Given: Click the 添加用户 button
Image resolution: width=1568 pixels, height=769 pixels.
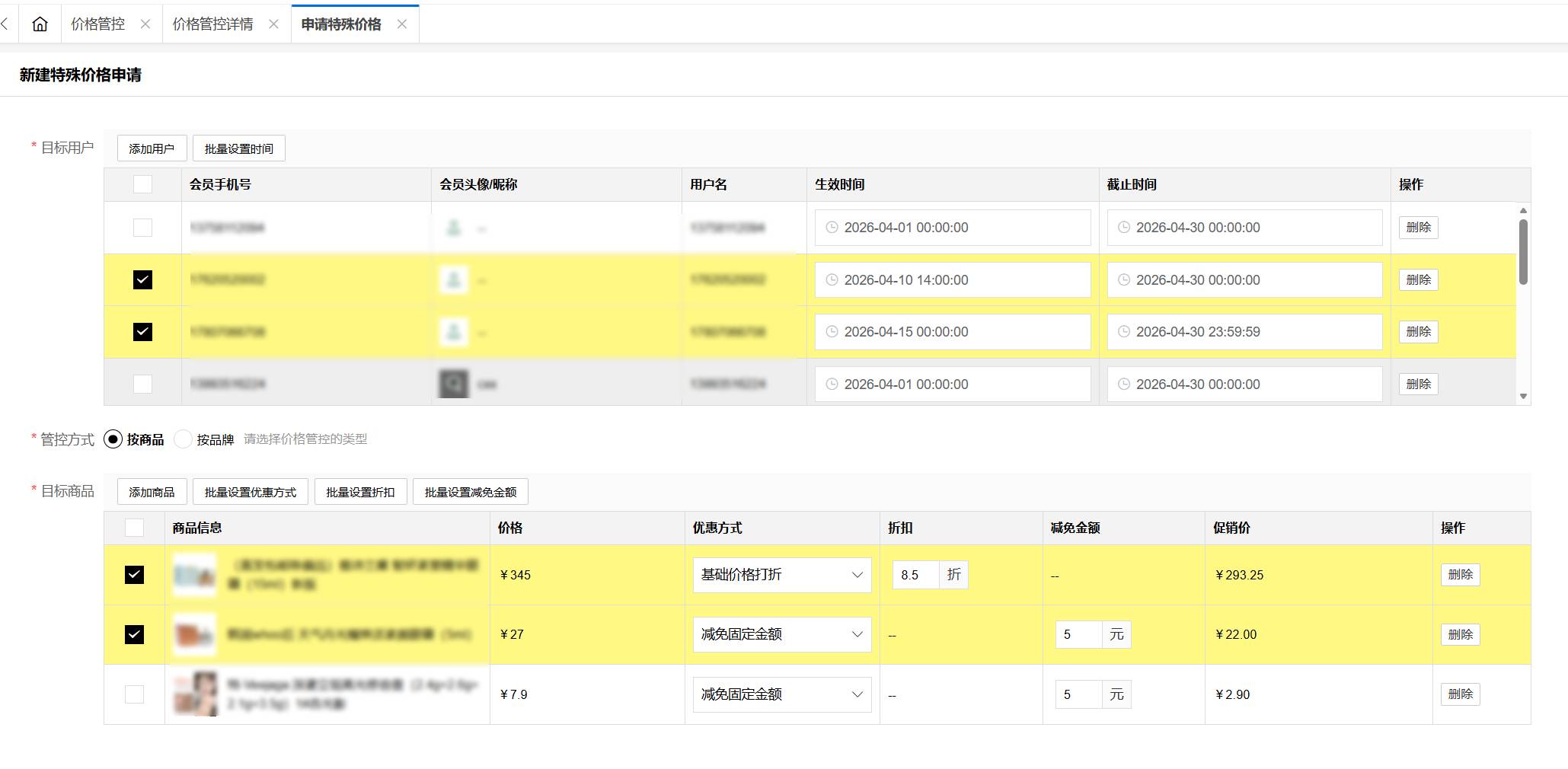Looking at the screenshot, I should (x=152, y=148).
